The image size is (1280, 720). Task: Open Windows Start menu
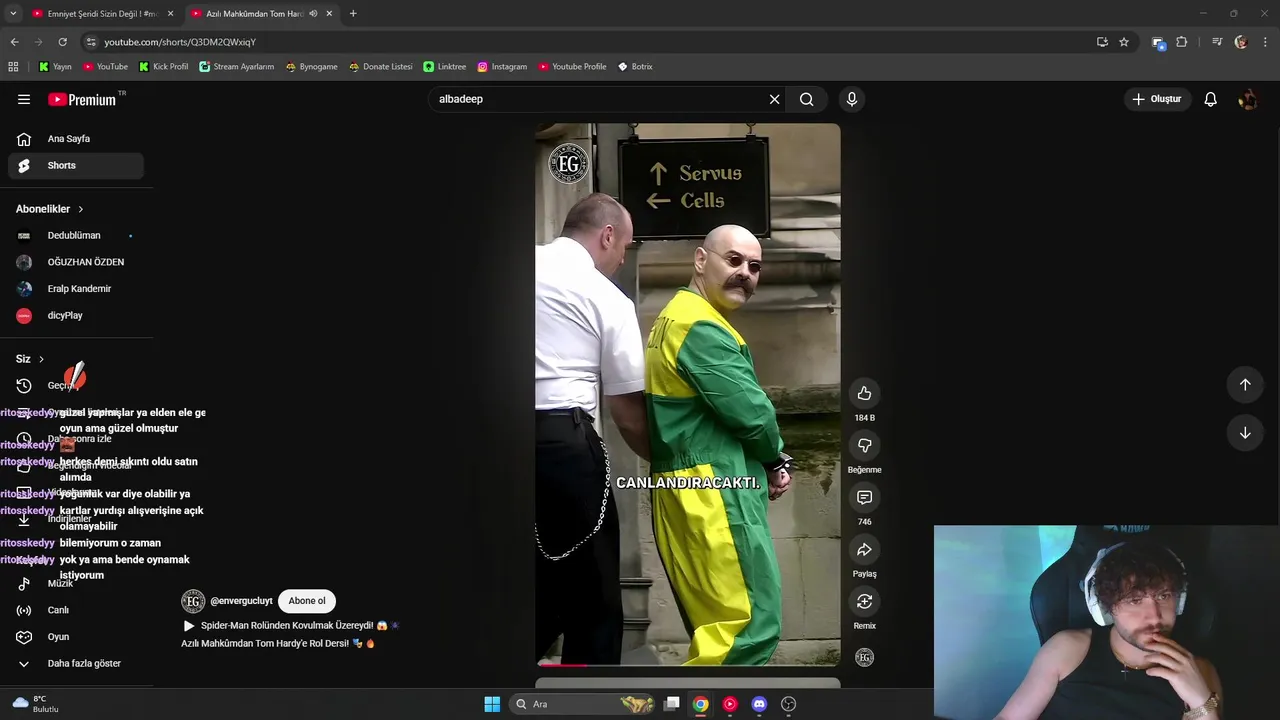click(x=492, y=704)
